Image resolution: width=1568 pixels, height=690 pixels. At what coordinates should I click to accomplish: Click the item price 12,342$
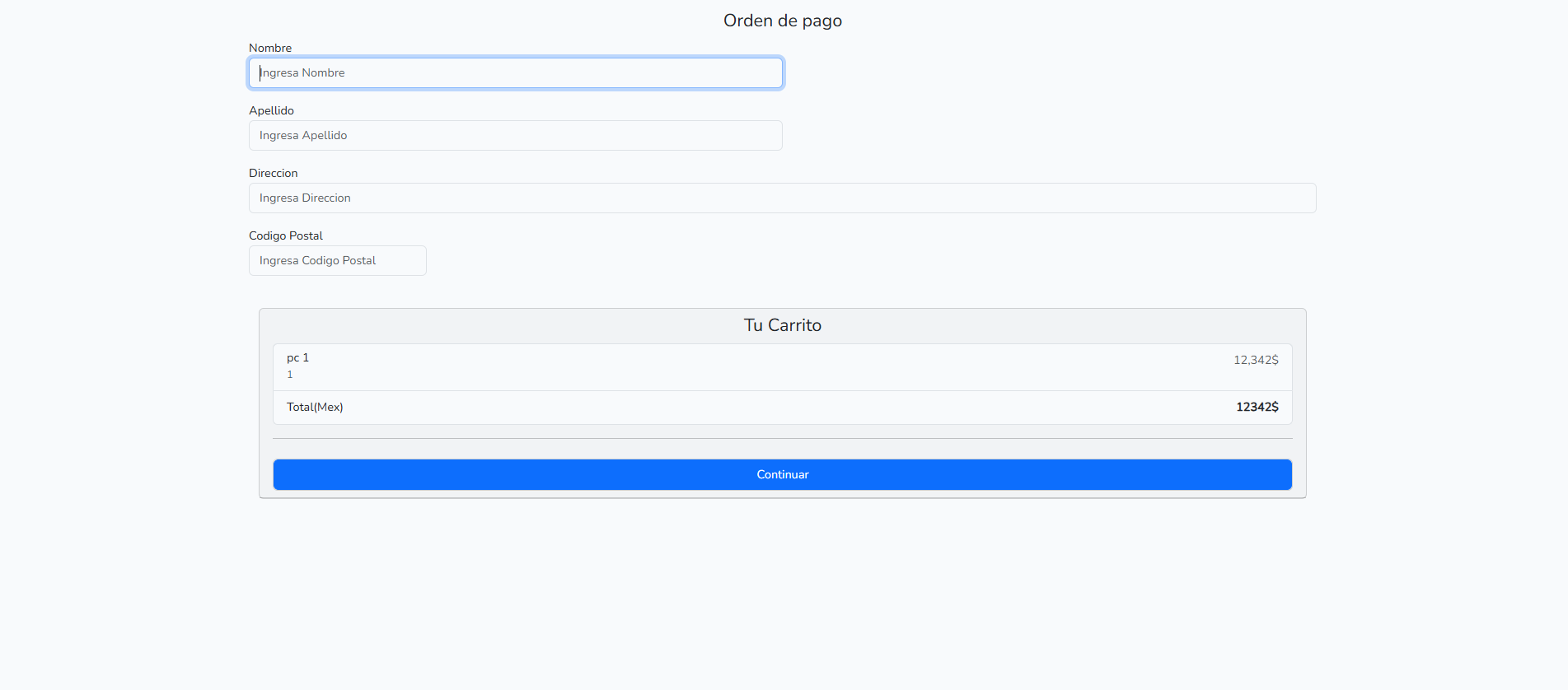pos(1256,360)
